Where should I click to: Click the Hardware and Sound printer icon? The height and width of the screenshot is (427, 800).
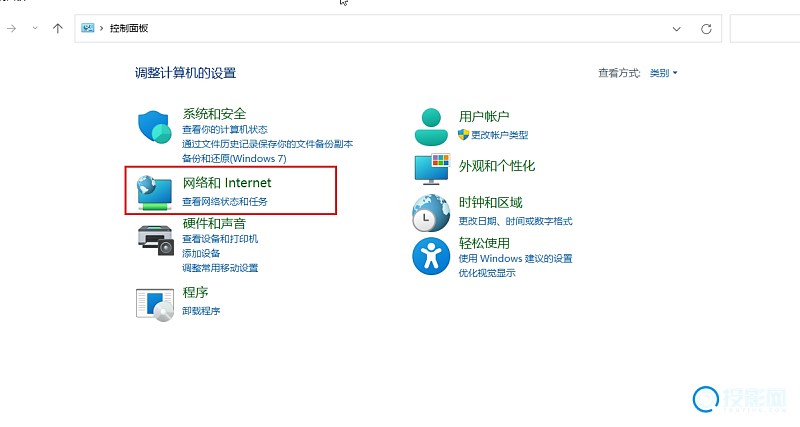click(155, 239)
